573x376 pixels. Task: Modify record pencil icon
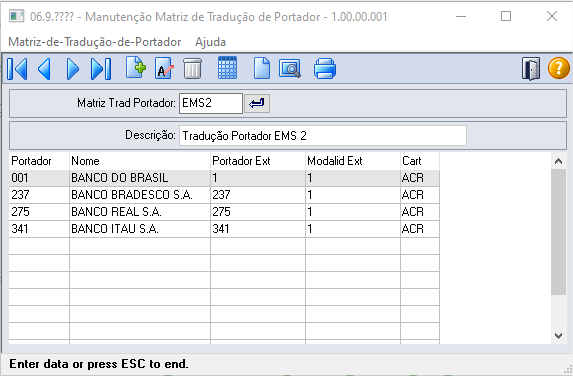pos(164,68)
